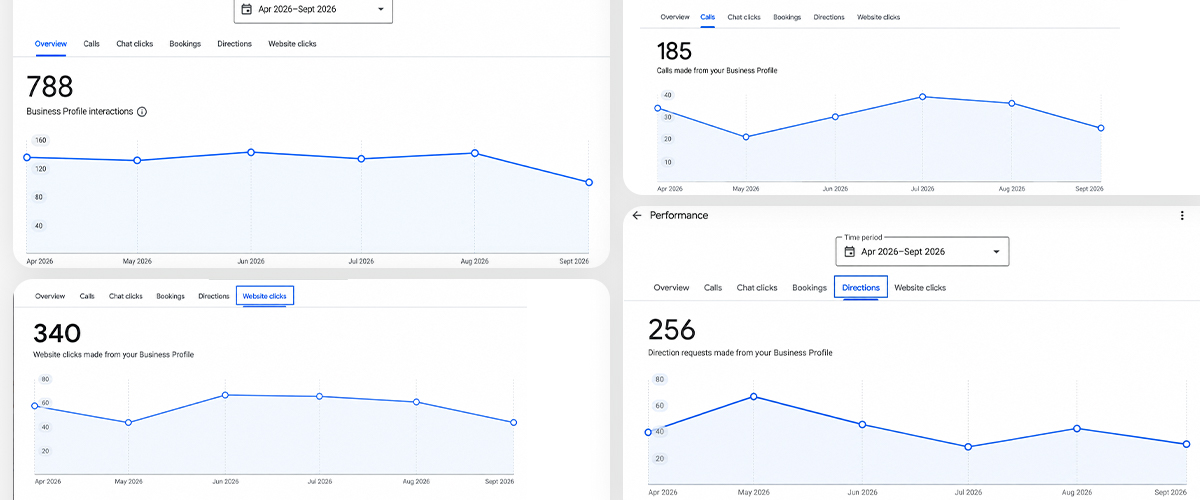Image resolution: width=1200 pixels, height=500 pixels.
Task: Click the 788 interactions total
Action: click(x=49, y=86)
